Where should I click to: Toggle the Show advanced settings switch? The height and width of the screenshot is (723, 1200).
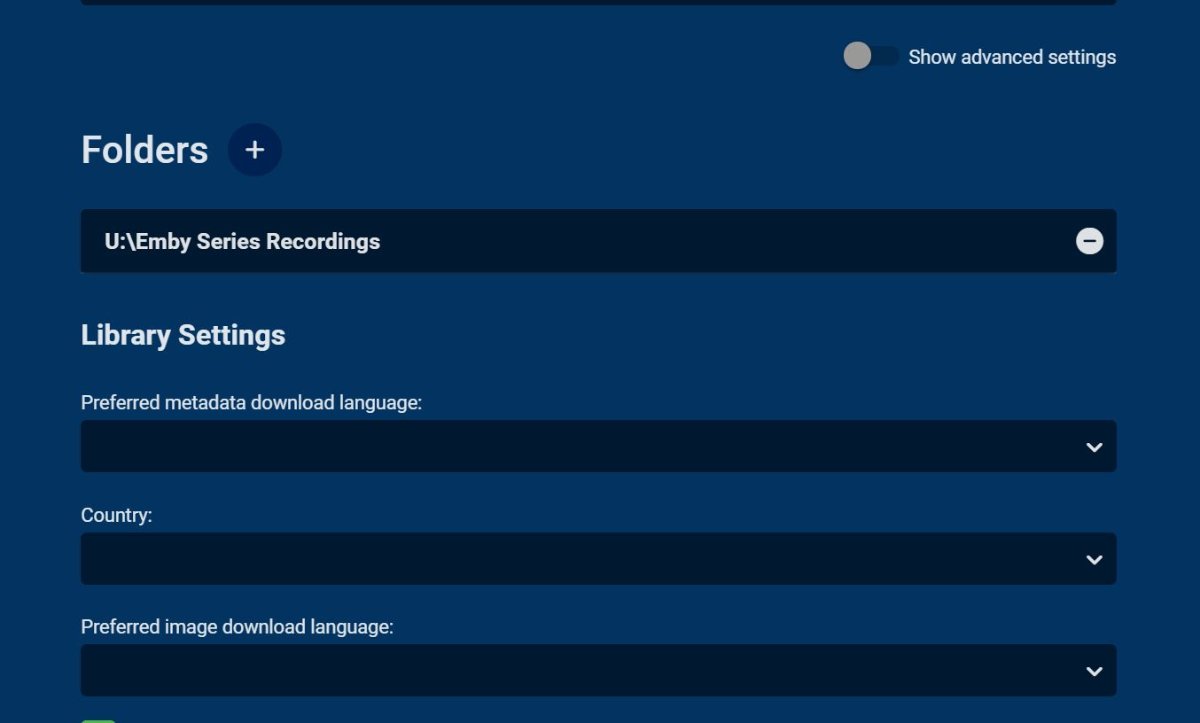pos(871,56)
